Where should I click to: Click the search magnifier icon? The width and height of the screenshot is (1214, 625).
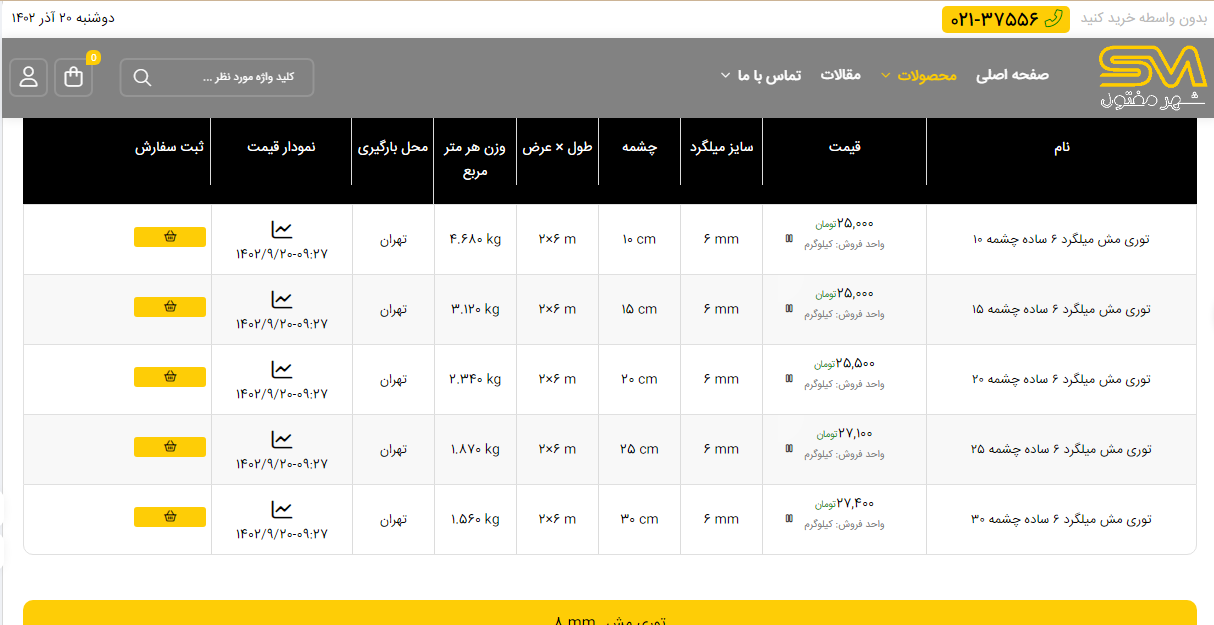(x=142, y=78)
